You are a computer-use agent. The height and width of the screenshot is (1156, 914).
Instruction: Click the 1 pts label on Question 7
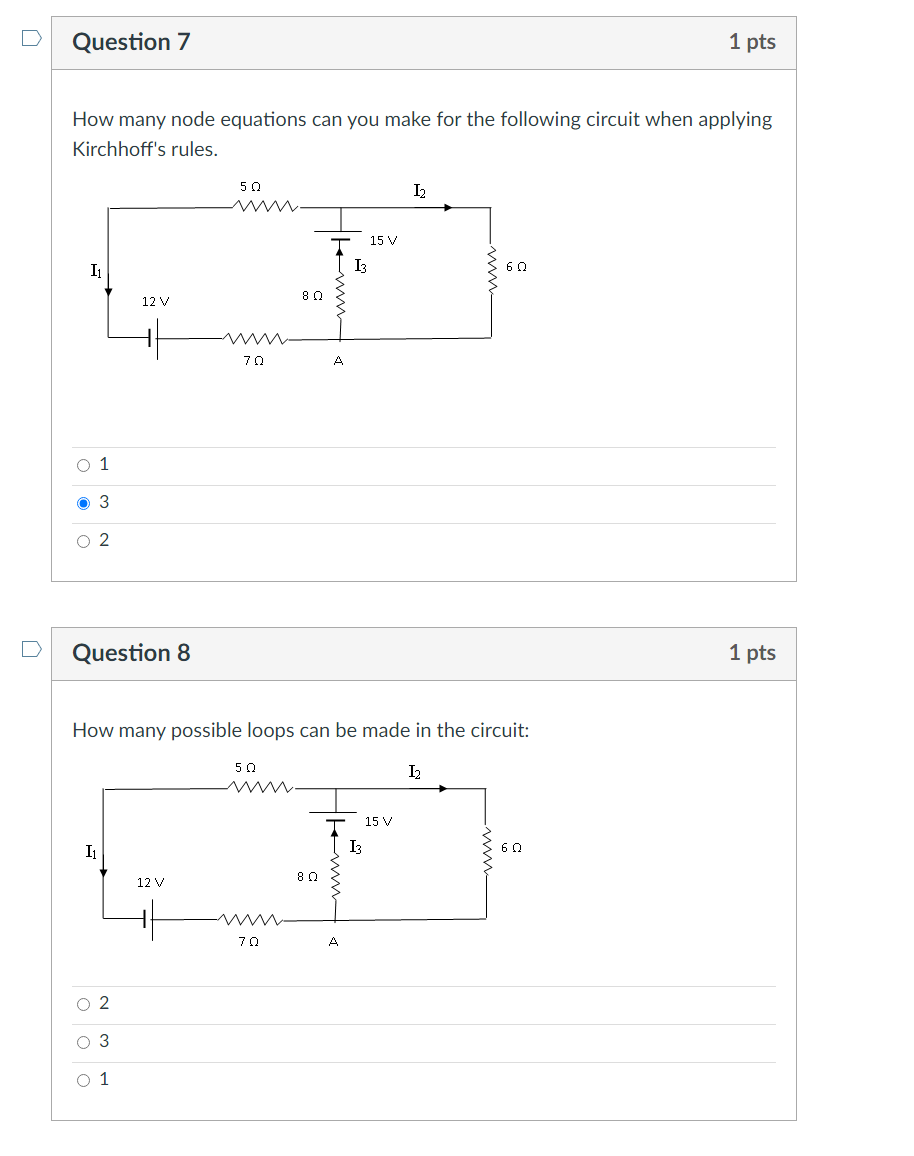click(x=755, y=42)
